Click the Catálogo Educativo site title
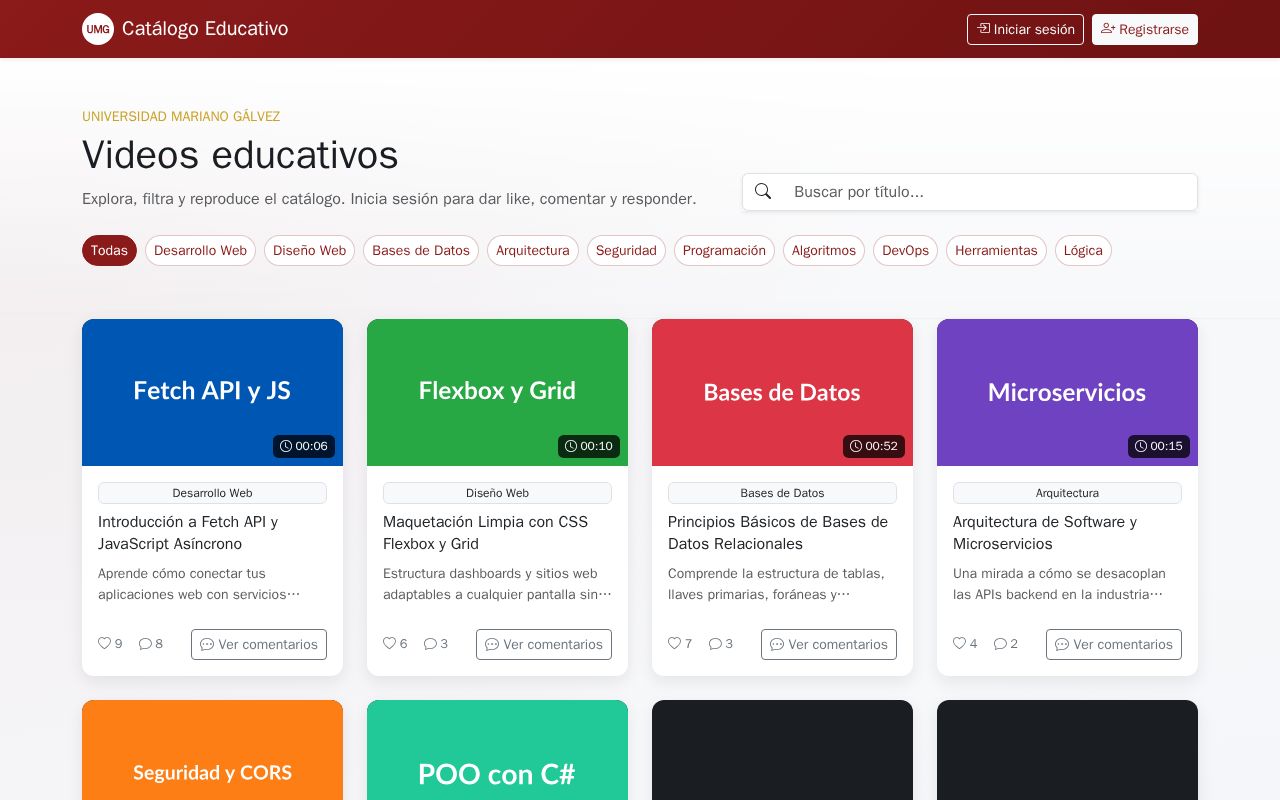Screen dimensions: 1280x800 tap(205, 29)
